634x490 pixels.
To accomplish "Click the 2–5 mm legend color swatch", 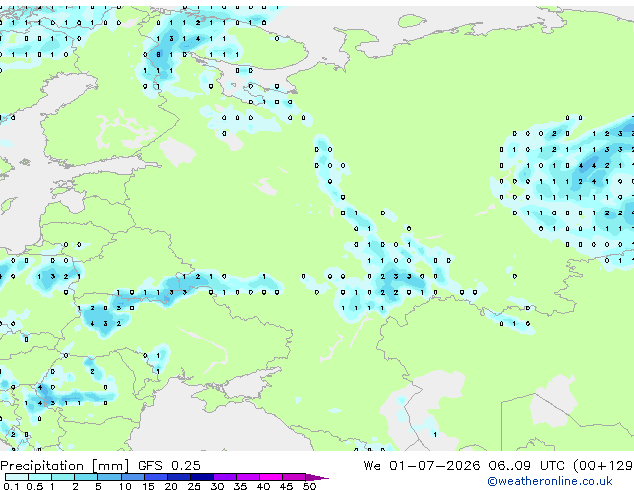I will click(86, 477).
